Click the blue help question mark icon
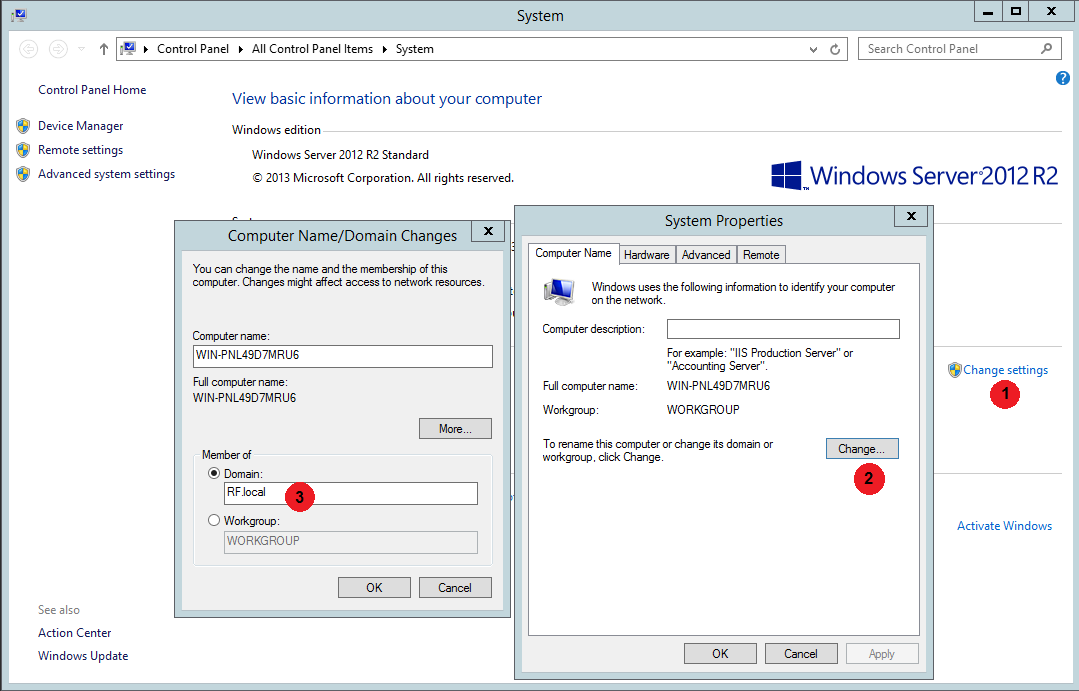Viewport: 1079px width, 691px height. tap(1063, 78)
